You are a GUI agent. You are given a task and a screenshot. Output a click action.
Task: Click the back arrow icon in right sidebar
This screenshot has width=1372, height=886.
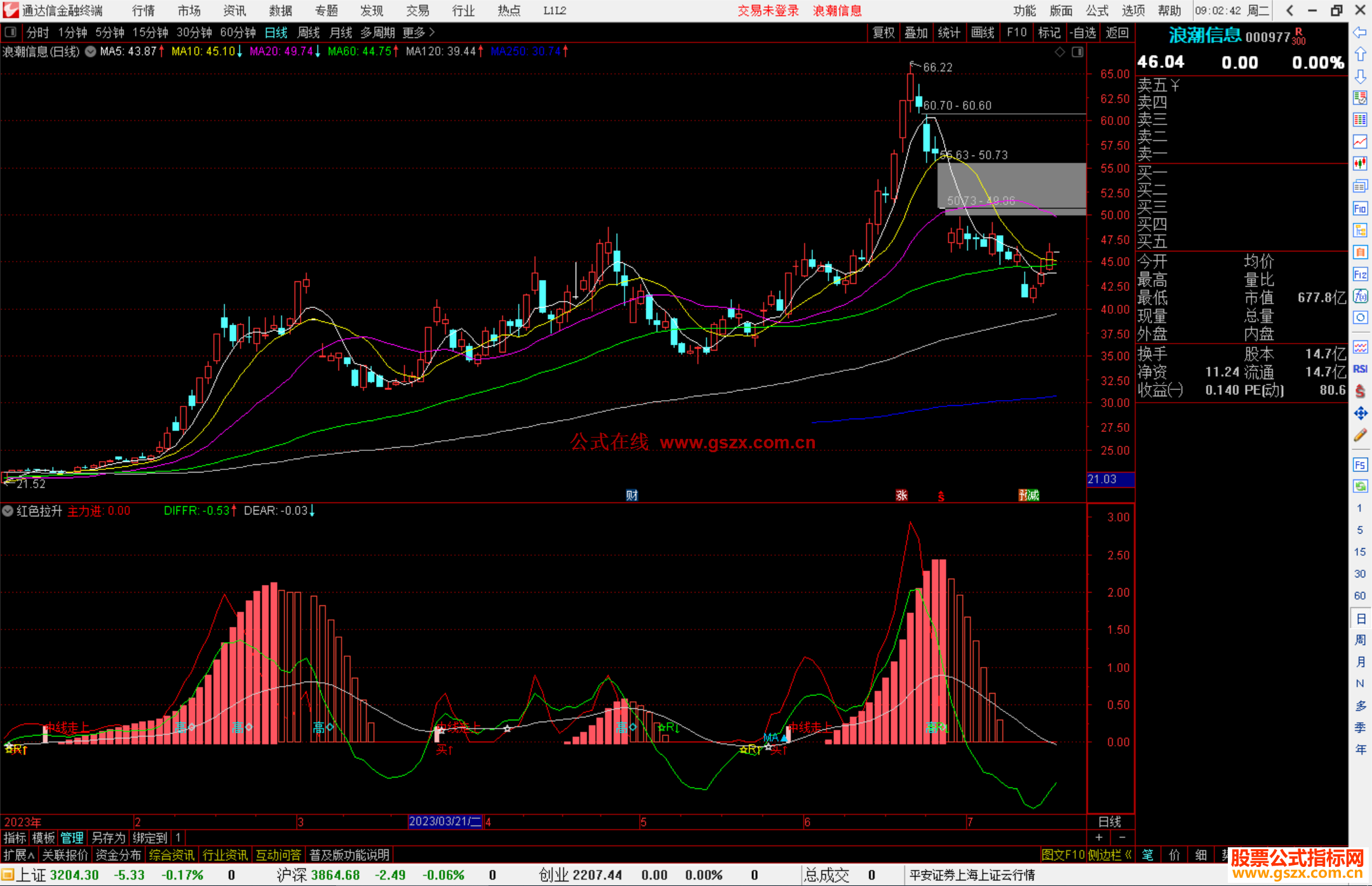coord(1360,32)
